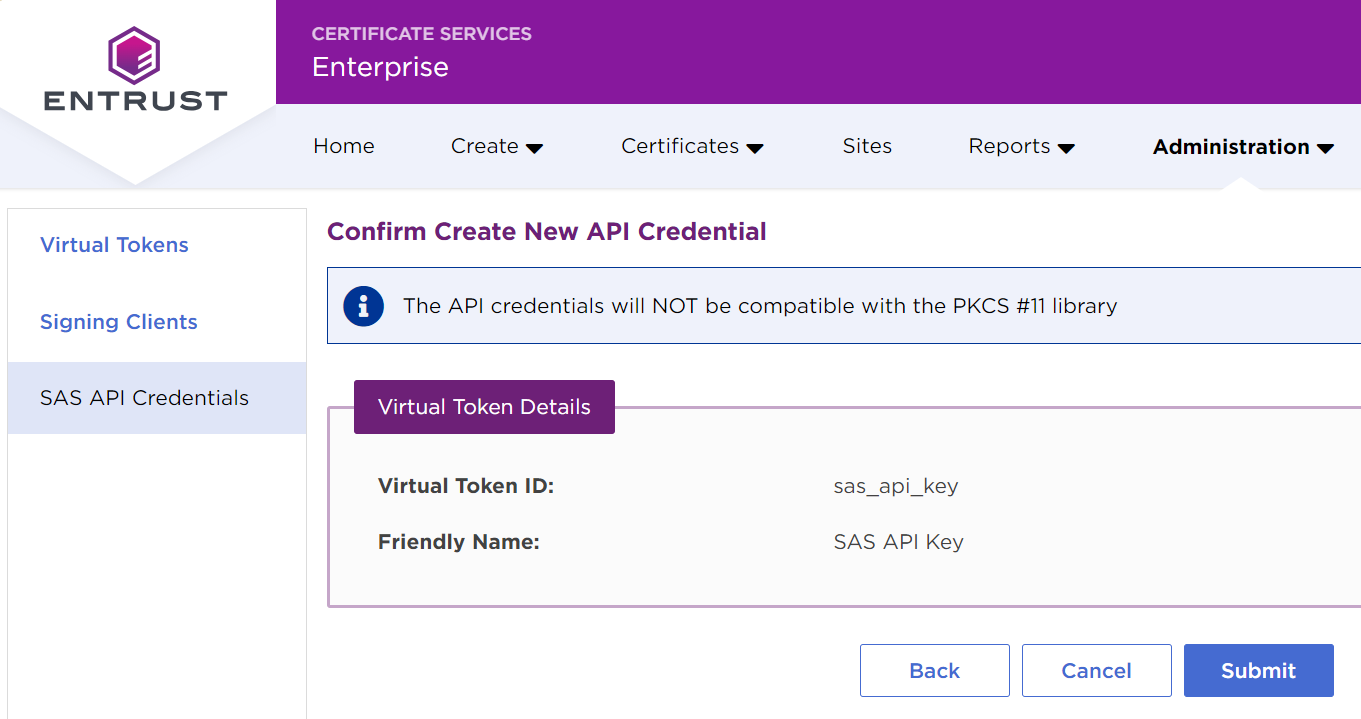Open the Certificates dropdown menu
The height and width of the screenshot is (719, 1361).
click(x=691, y=146)
